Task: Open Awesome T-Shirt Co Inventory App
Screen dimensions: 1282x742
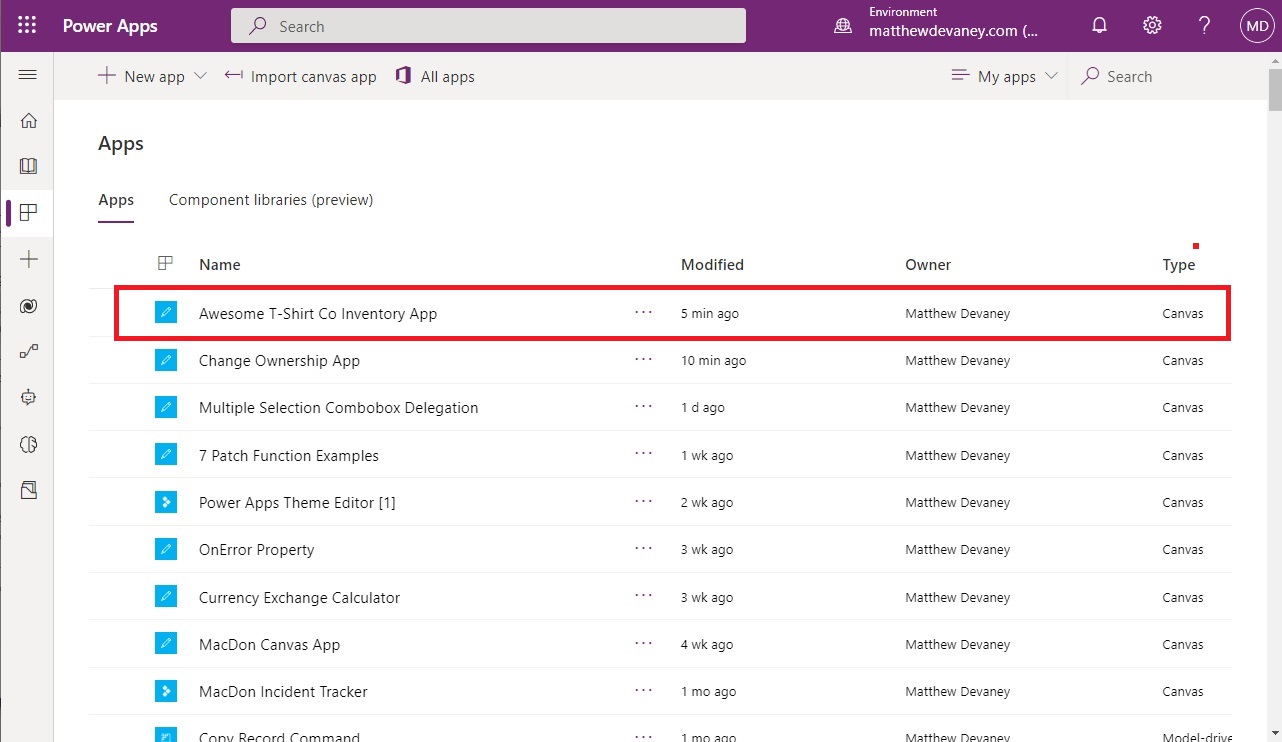Action: [x=317, y=313]
